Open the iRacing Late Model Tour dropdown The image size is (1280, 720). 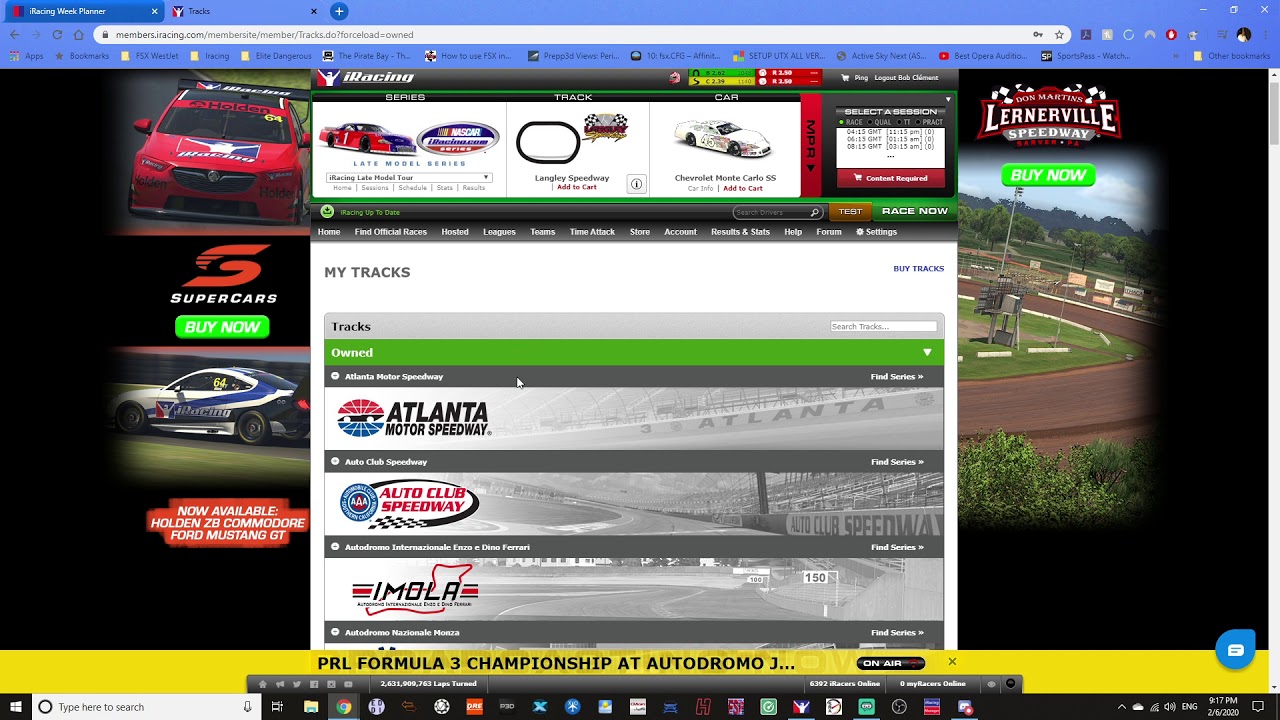[409, 177]
